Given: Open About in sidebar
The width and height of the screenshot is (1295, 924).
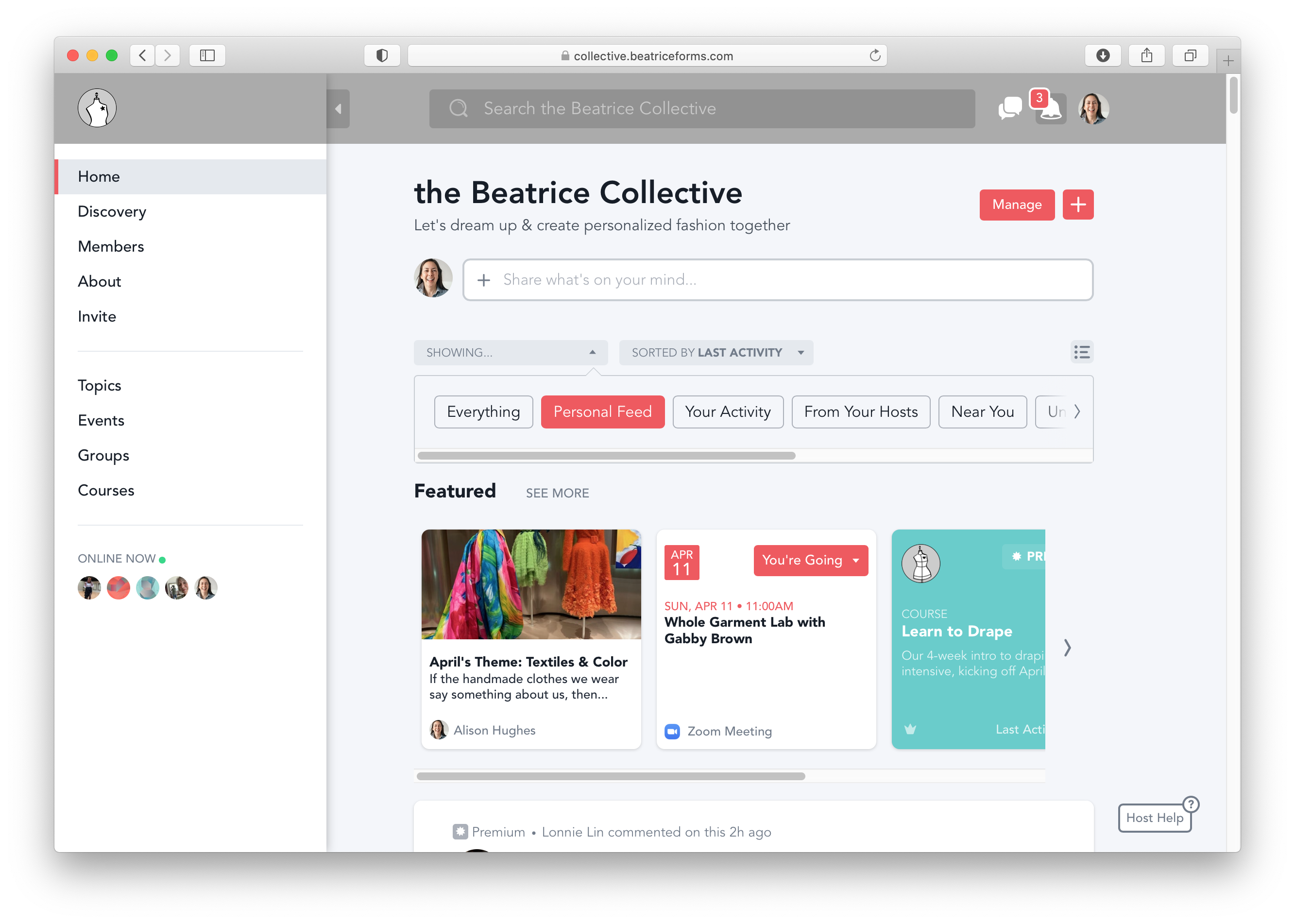Looking at the screenshot, I should click(190, 282).
